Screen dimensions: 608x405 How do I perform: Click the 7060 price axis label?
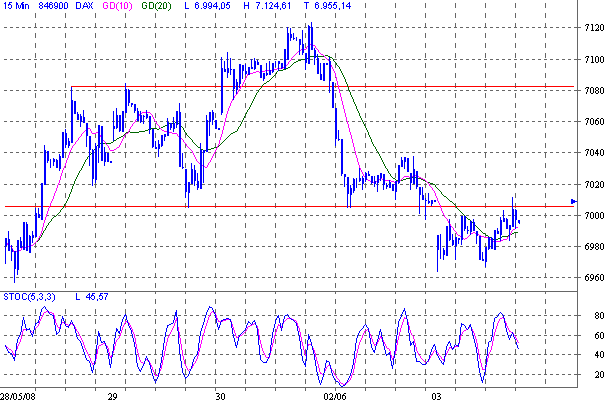pyautogui.click(x=594, y=122)
